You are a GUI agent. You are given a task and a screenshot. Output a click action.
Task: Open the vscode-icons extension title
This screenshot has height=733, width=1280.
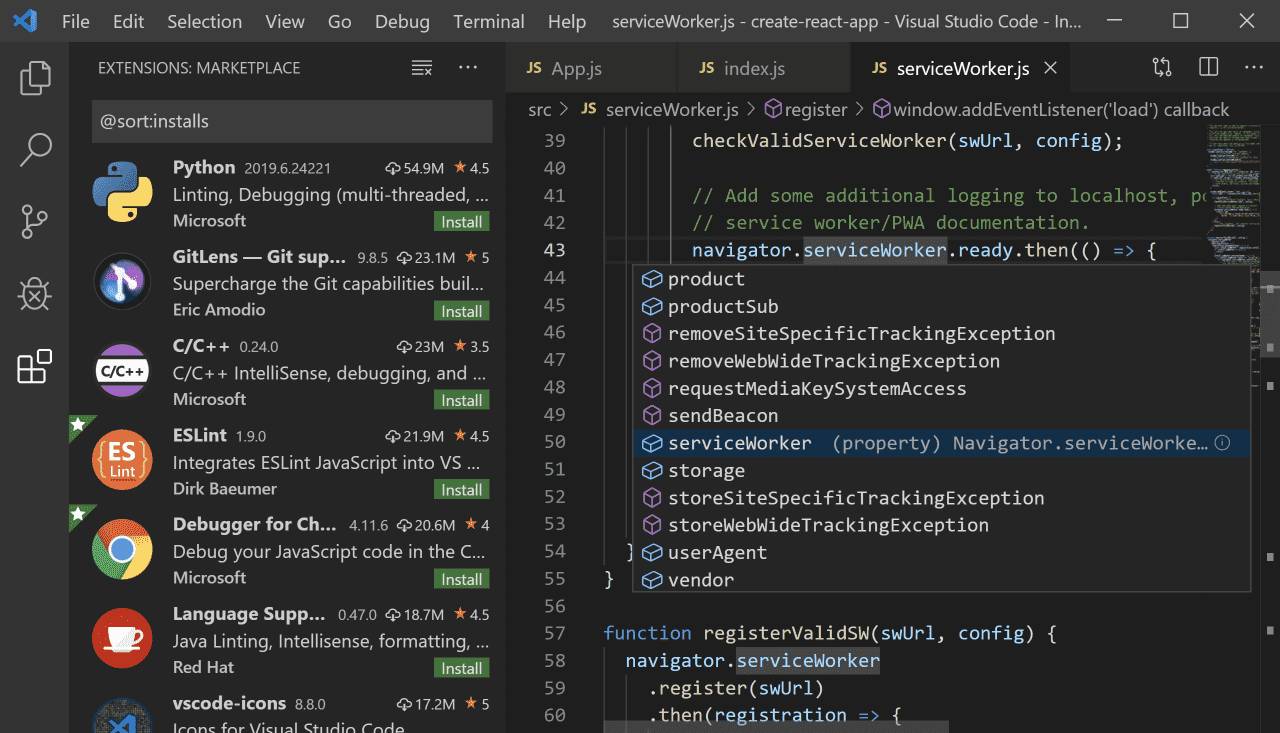(x=229, y=703)
